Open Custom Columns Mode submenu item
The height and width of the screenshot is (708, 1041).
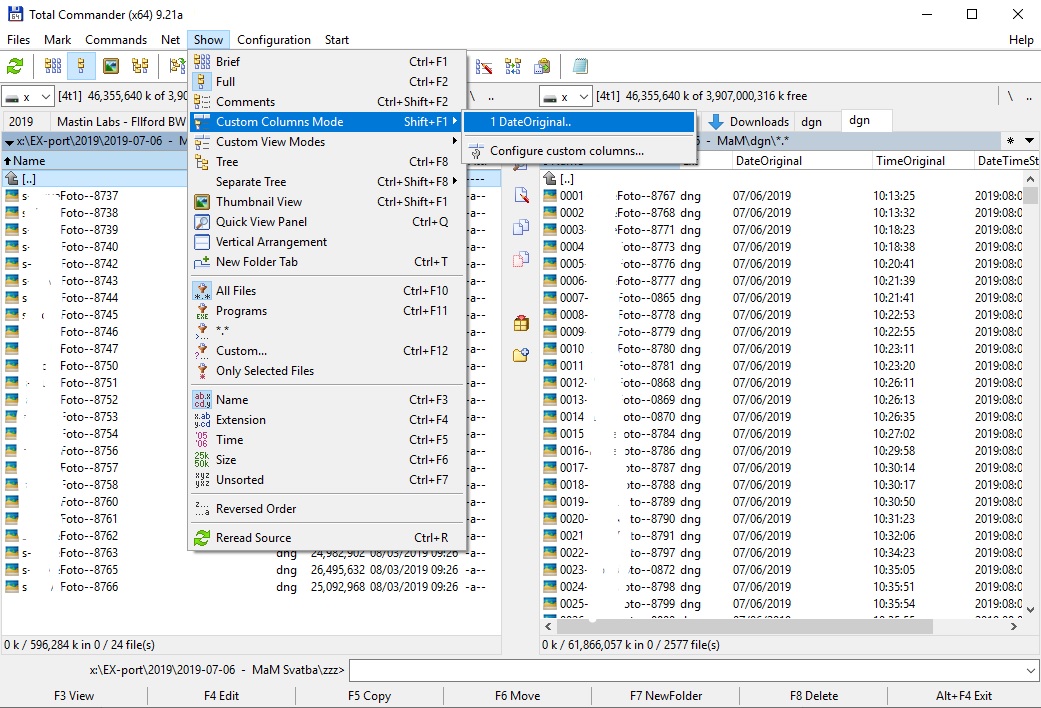pos(327,122)
